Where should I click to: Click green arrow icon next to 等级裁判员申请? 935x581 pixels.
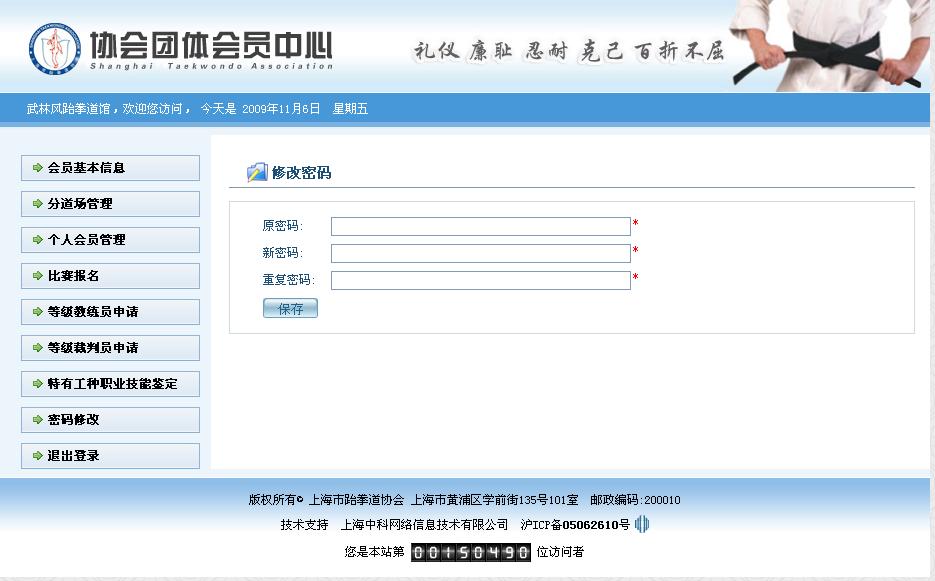(38, 347)
